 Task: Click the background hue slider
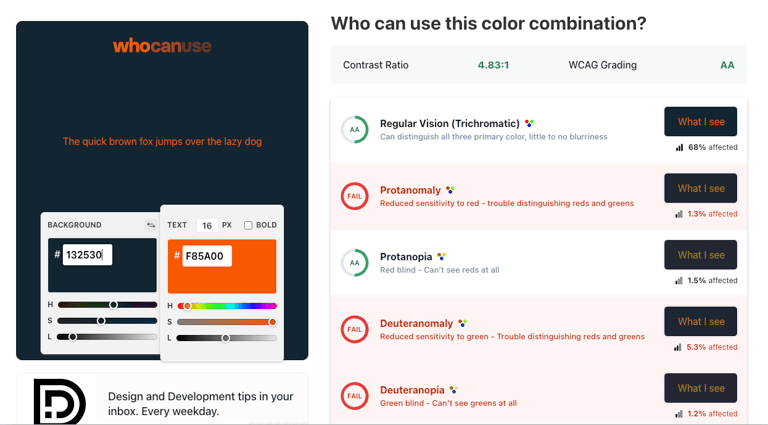[x=107, y=305]
